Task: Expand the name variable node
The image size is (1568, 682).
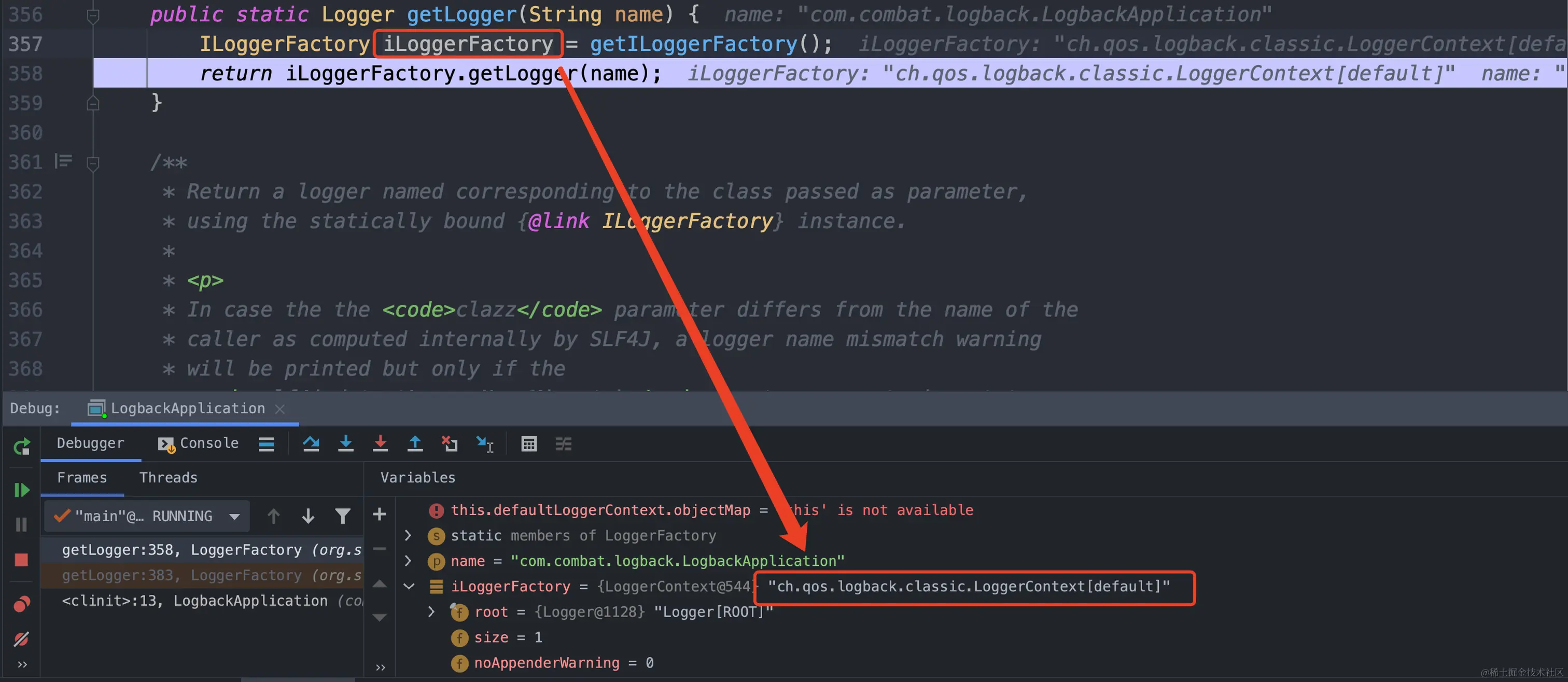Action: (x=409, y=561)
